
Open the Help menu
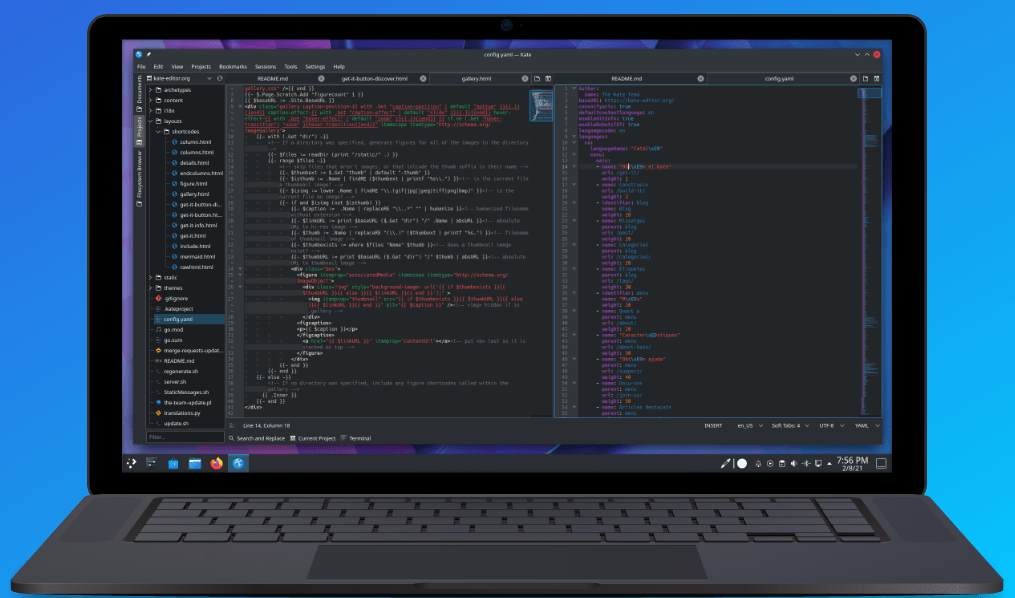339,67
